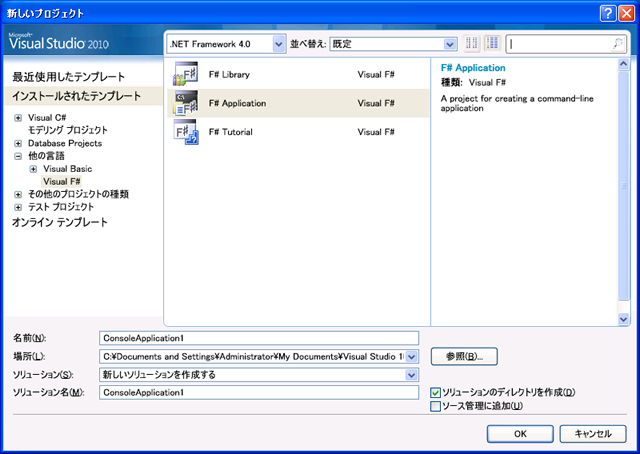The width and height of the screenshot is (640, 454).
Task: Collapse the 他の言語 node
Action: click(18, 156)
